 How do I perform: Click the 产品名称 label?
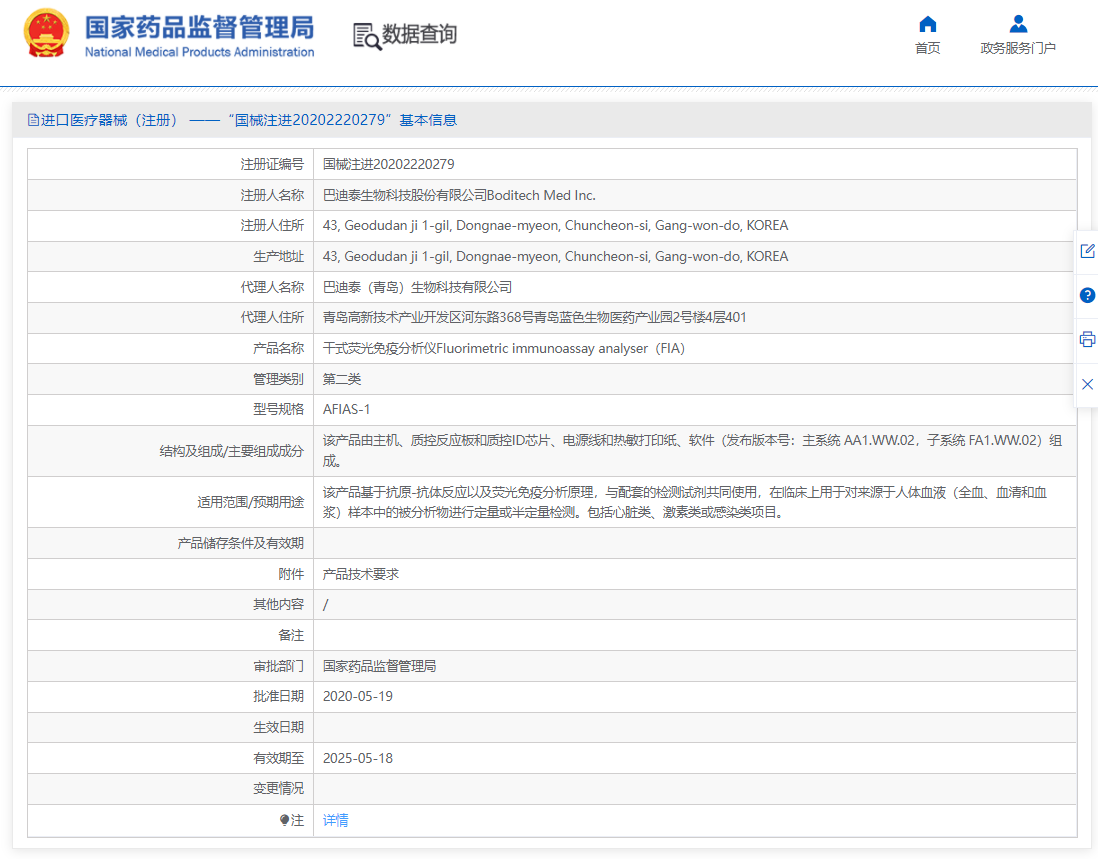click(279, 348)
